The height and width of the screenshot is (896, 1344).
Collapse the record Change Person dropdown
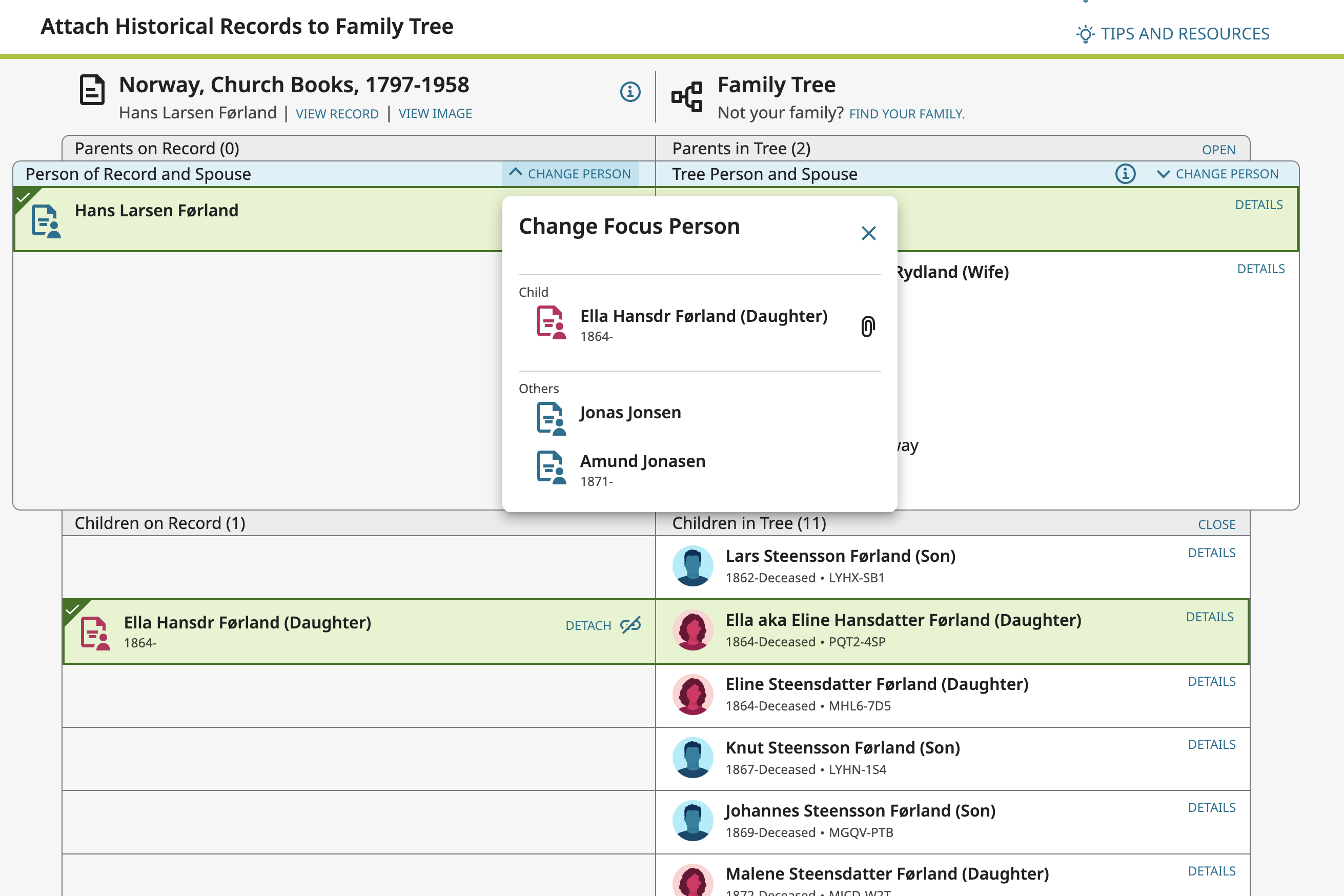tap(571, 174)
